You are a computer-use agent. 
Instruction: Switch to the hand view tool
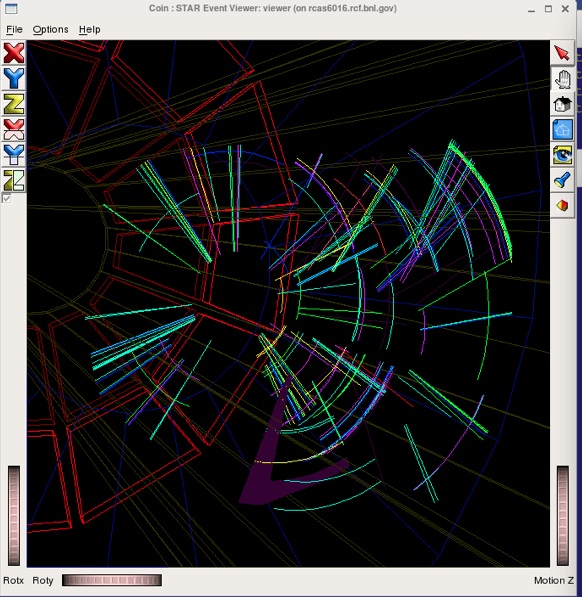pyautogui.click(x=562, y=79)
